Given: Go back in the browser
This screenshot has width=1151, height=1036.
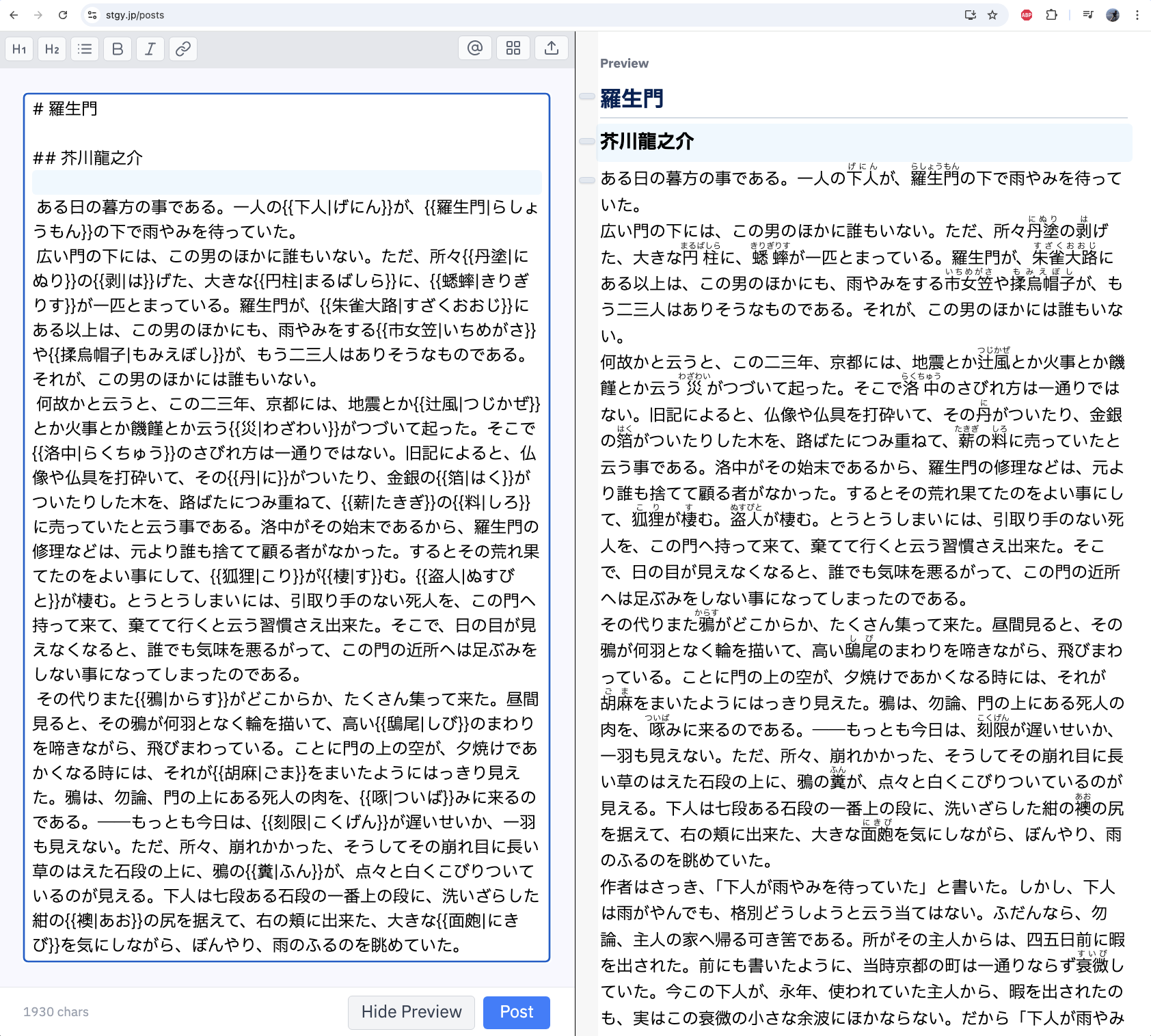Looking at the screenshot, I should point(14,15).
